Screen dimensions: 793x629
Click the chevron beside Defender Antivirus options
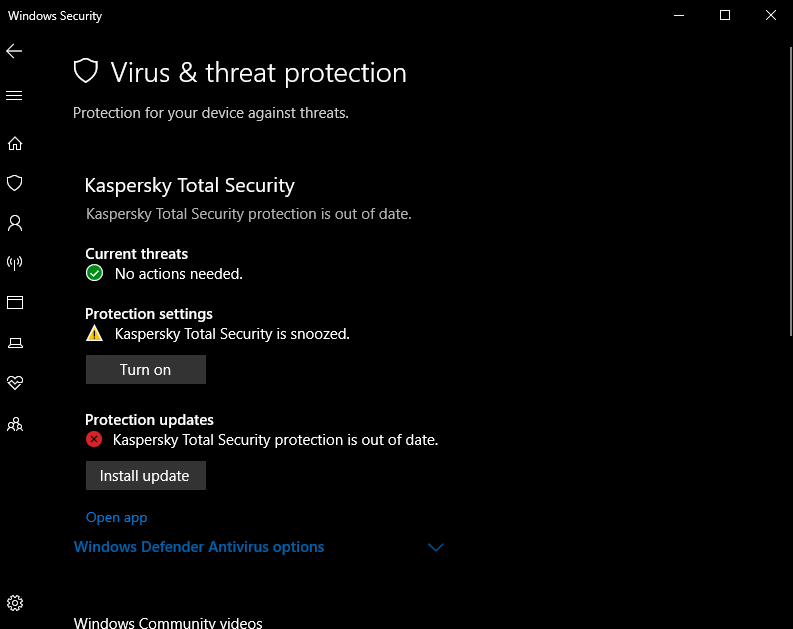[x=435, y=548]
